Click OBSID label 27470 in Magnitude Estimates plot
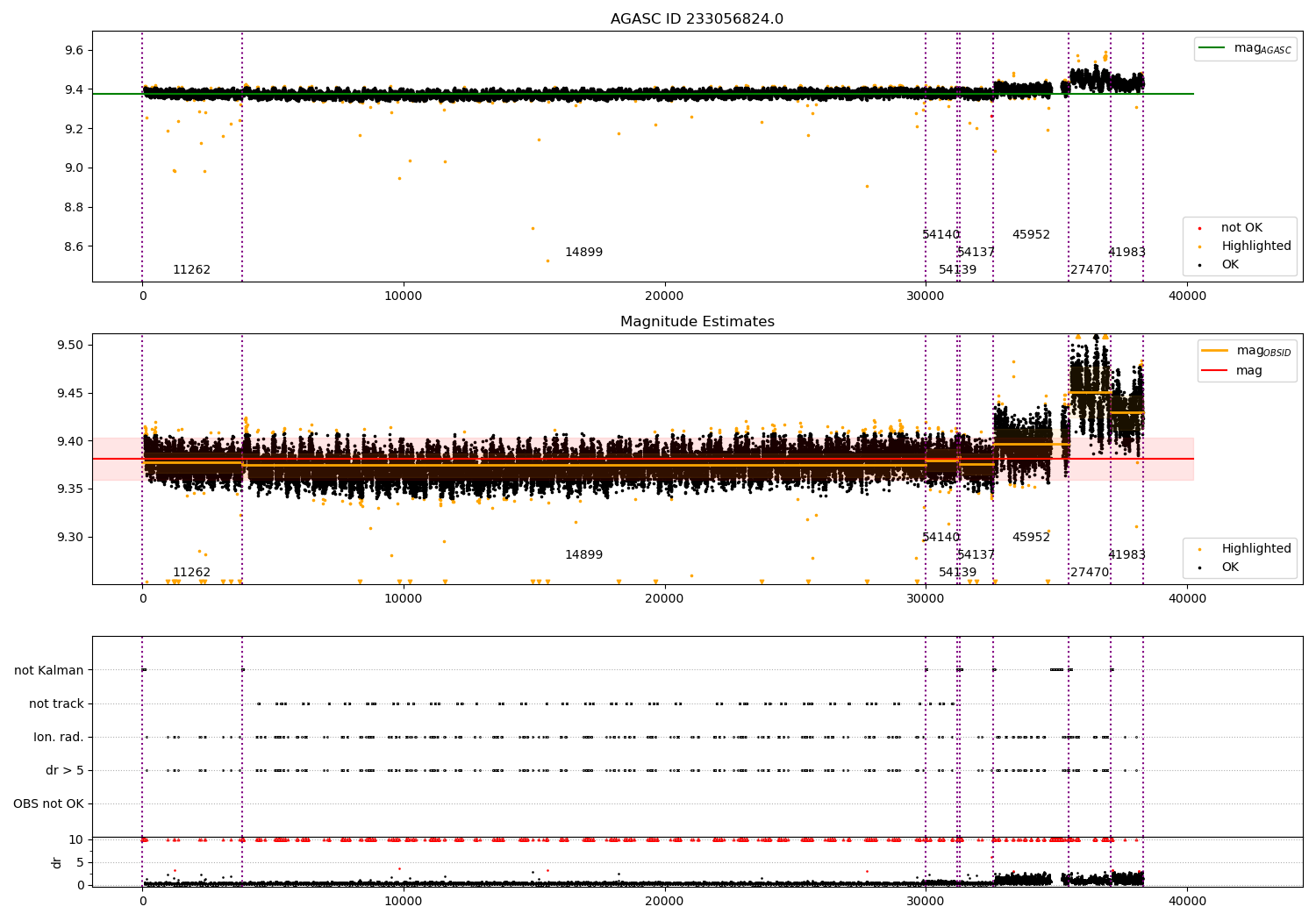 pos(1090,572)
